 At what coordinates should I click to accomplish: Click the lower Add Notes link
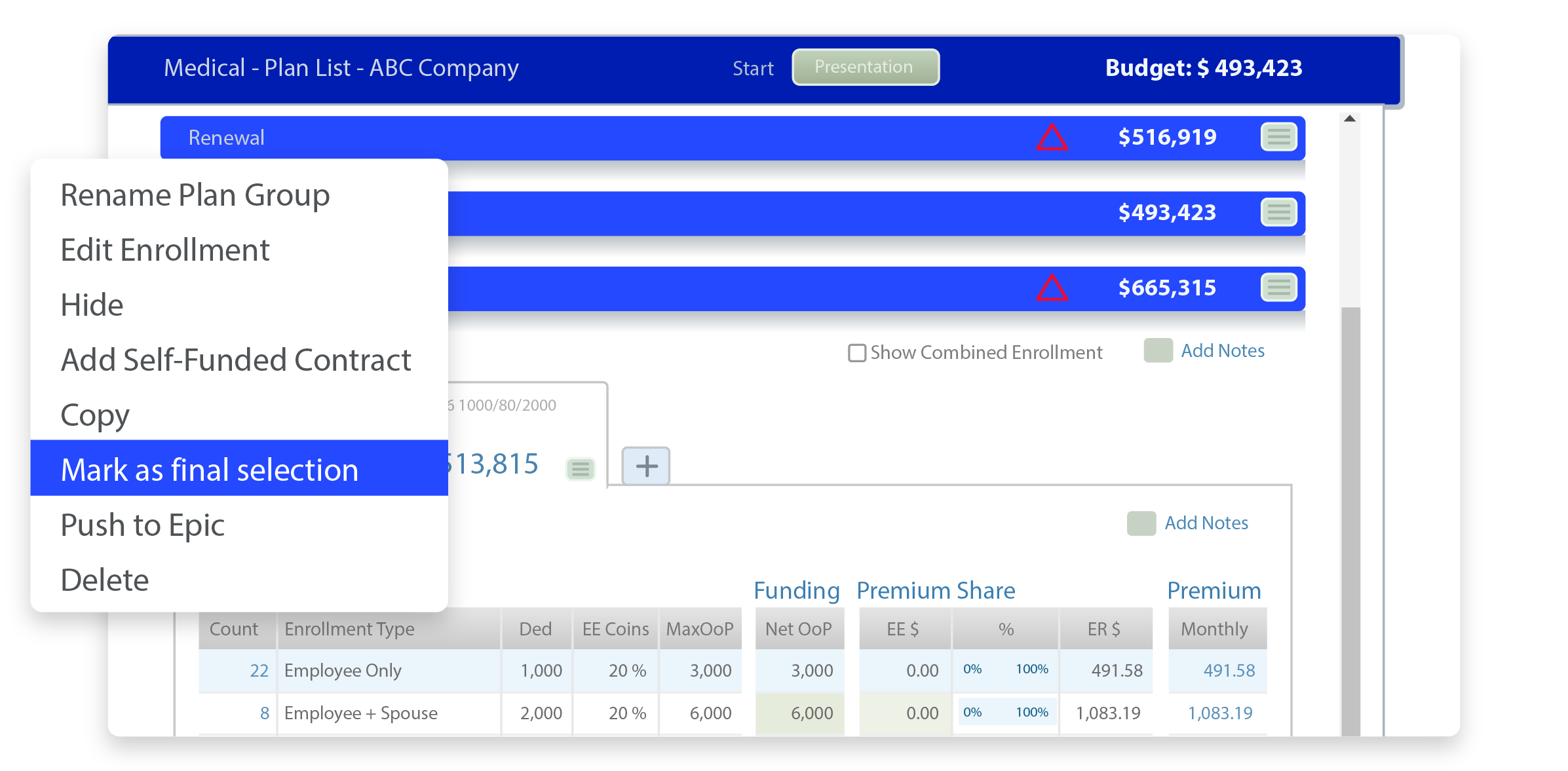tap(1206, 523)
